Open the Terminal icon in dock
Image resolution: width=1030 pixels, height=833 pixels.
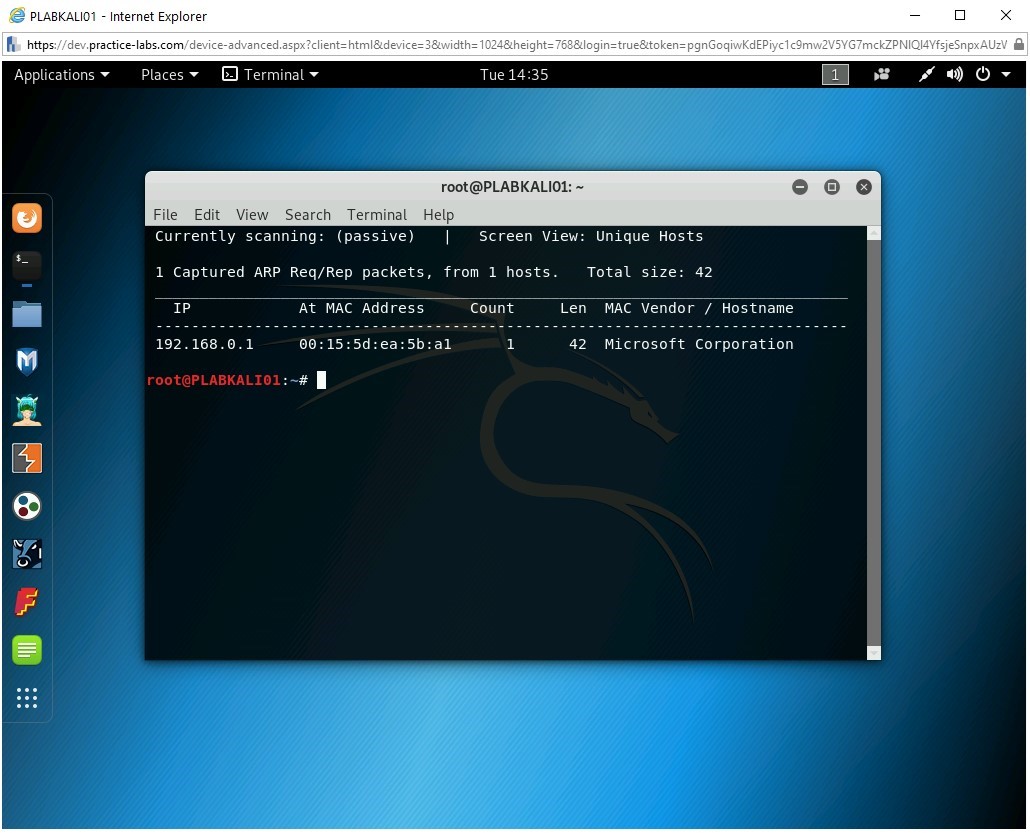pyautogui.click(x=27, y=266)
